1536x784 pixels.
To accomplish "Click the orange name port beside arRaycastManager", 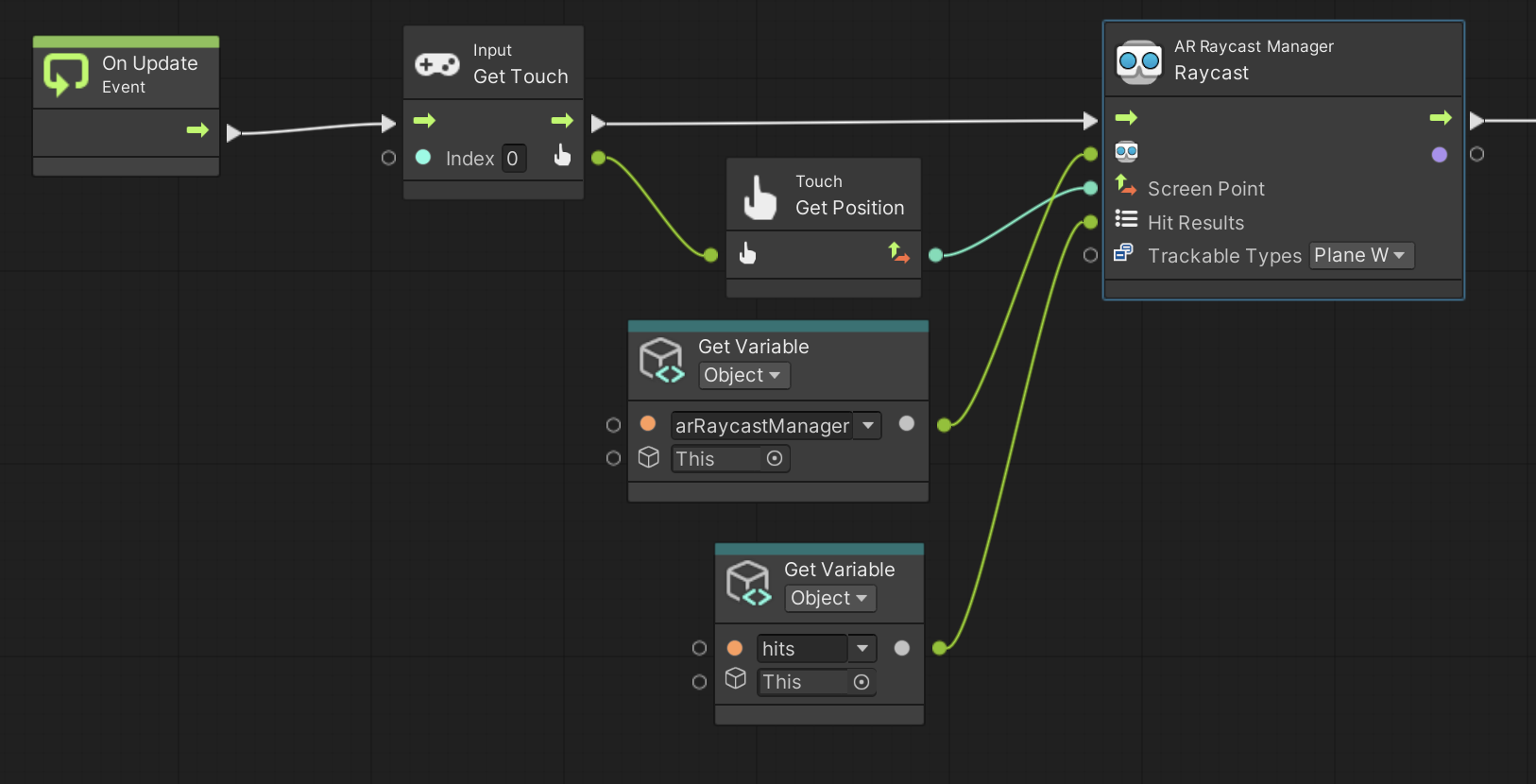I will coord(648,424).
